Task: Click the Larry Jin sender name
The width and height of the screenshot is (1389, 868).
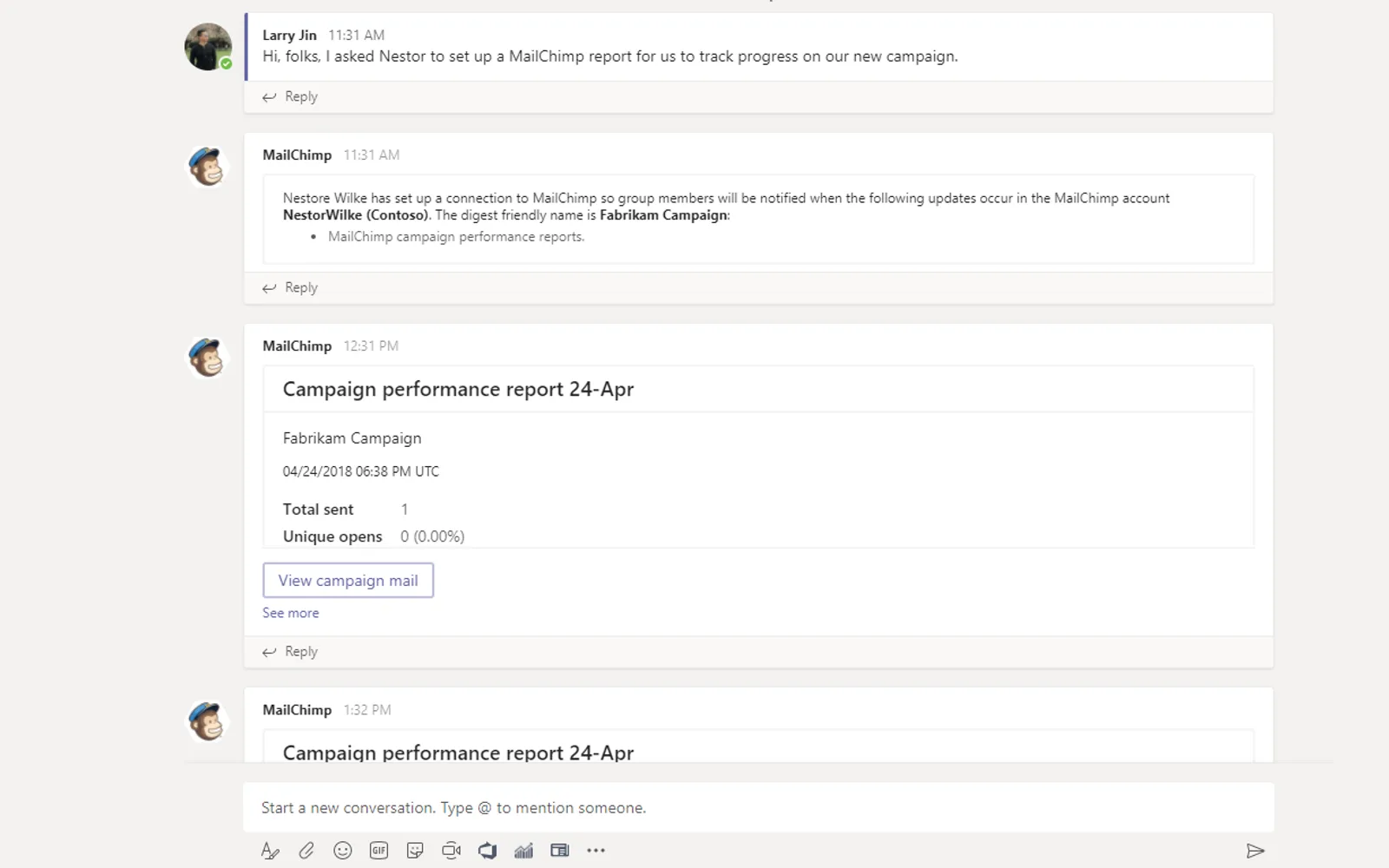Action: click(290, 35)
